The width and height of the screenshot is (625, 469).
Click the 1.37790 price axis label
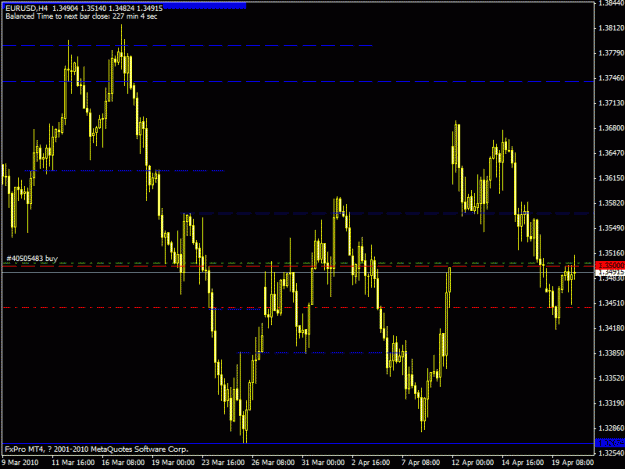pos(611,53)
